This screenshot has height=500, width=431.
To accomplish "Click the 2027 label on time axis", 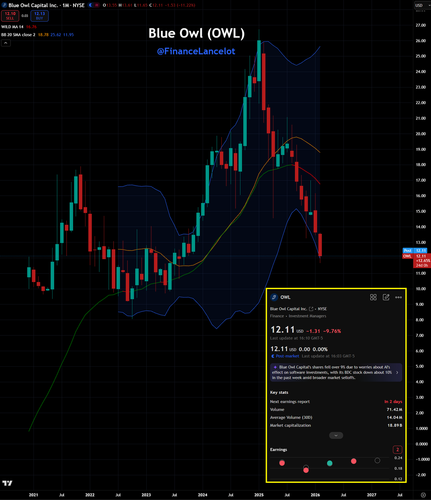I will pyautogui.click(x=371, y=495).
